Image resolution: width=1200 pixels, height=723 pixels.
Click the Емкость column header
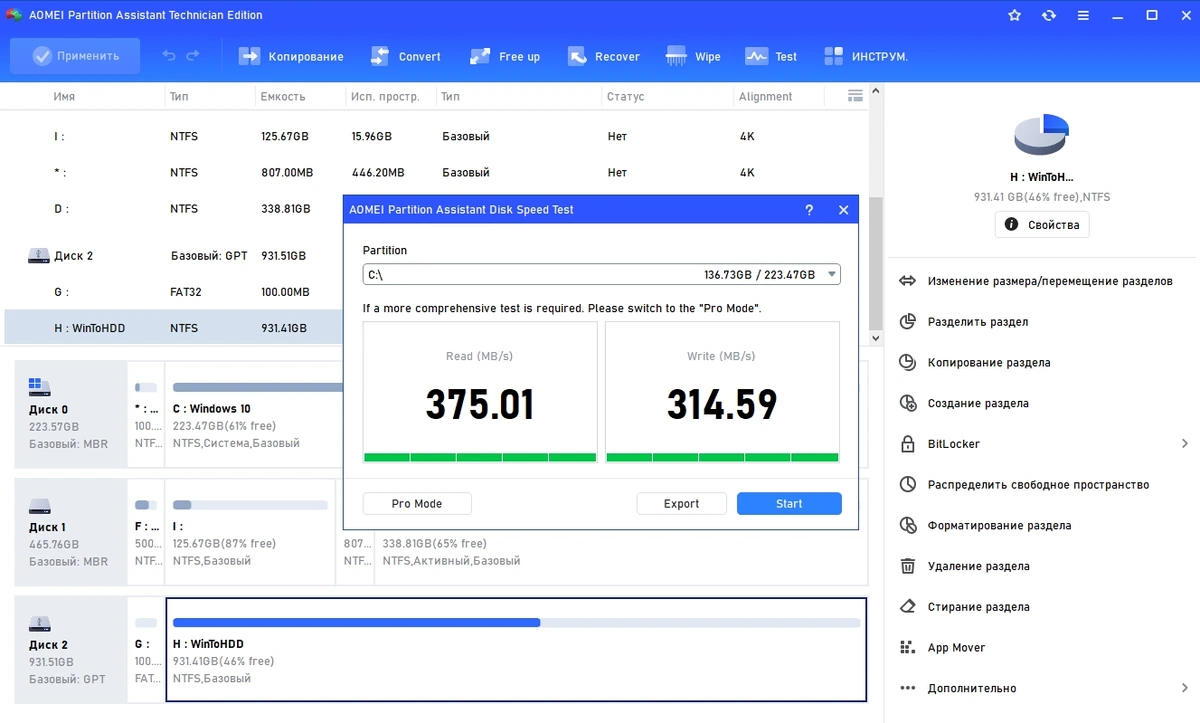tap(283, 97)
